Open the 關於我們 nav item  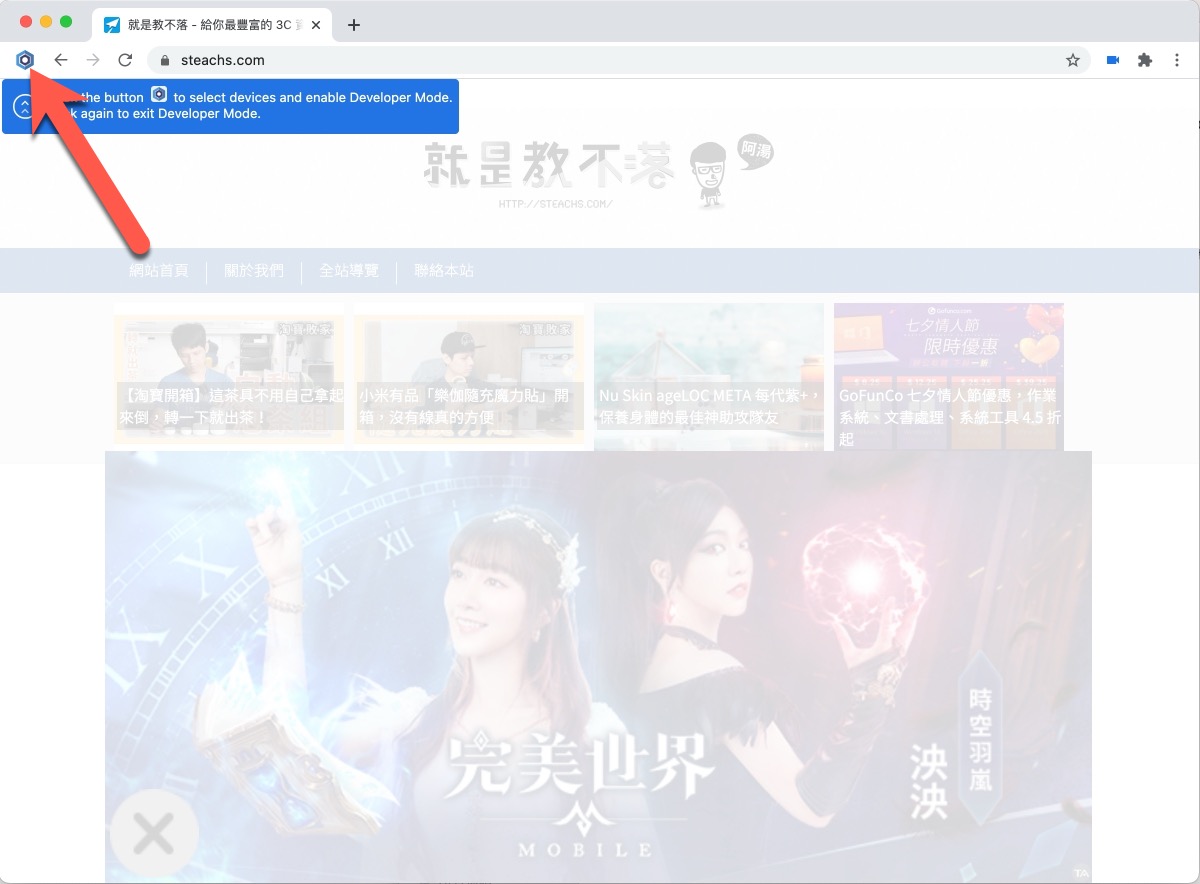pyautogui.click(x=254, y=271)
